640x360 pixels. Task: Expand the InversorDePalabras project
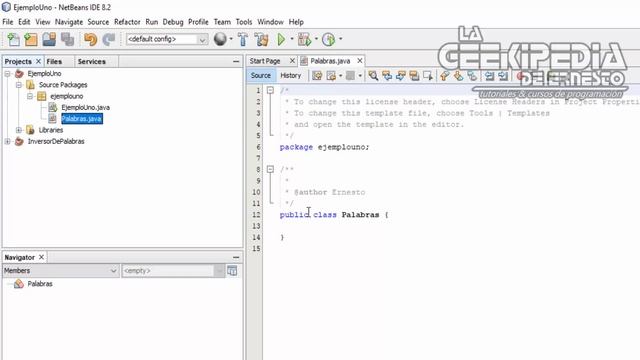(7, 142)
